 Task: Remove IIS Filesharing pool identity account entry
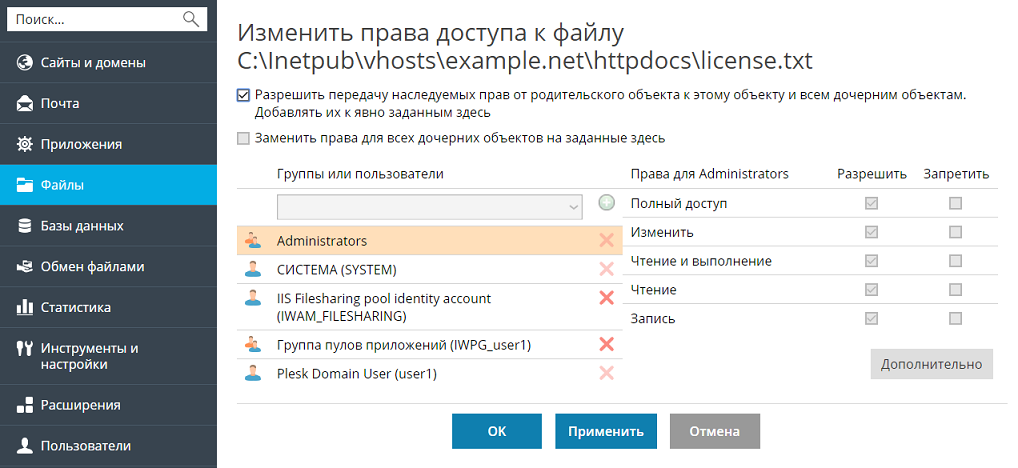pos(606,297)
